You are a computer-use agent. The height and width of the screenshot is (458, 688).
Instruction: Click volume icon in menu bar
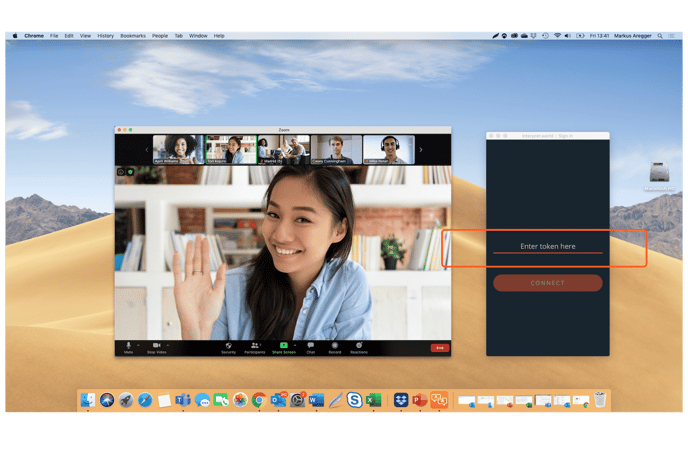coord(567,36)
